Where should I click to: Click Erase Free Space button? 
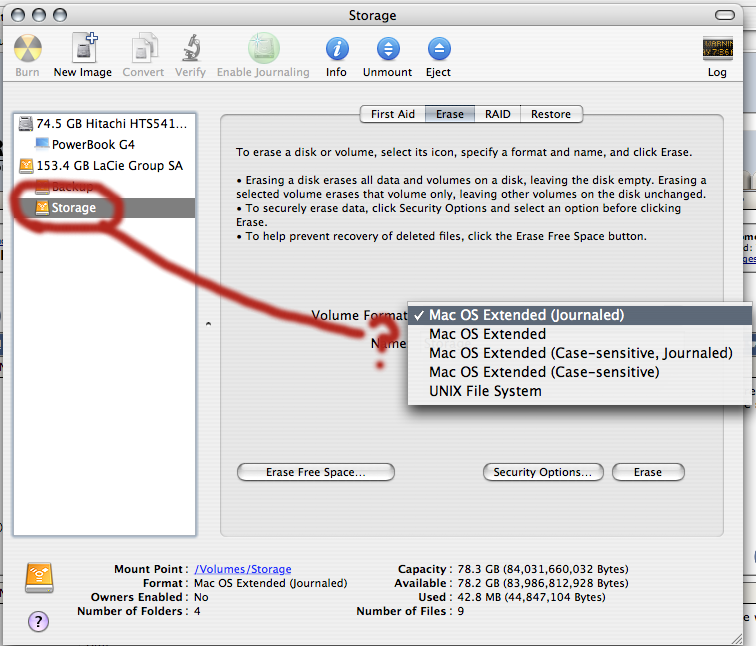click(x=316, y=472)
